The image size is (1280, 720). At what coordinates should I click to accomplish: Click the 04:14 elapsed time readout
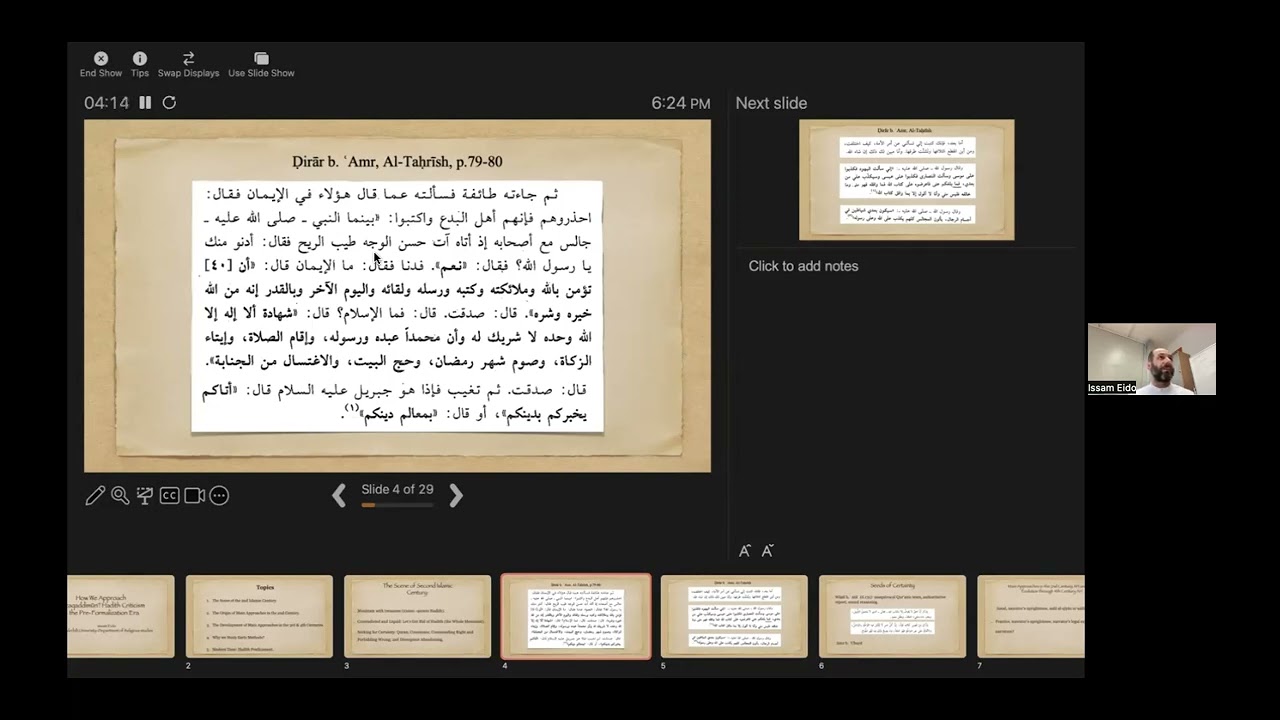[x=106, y=103]
